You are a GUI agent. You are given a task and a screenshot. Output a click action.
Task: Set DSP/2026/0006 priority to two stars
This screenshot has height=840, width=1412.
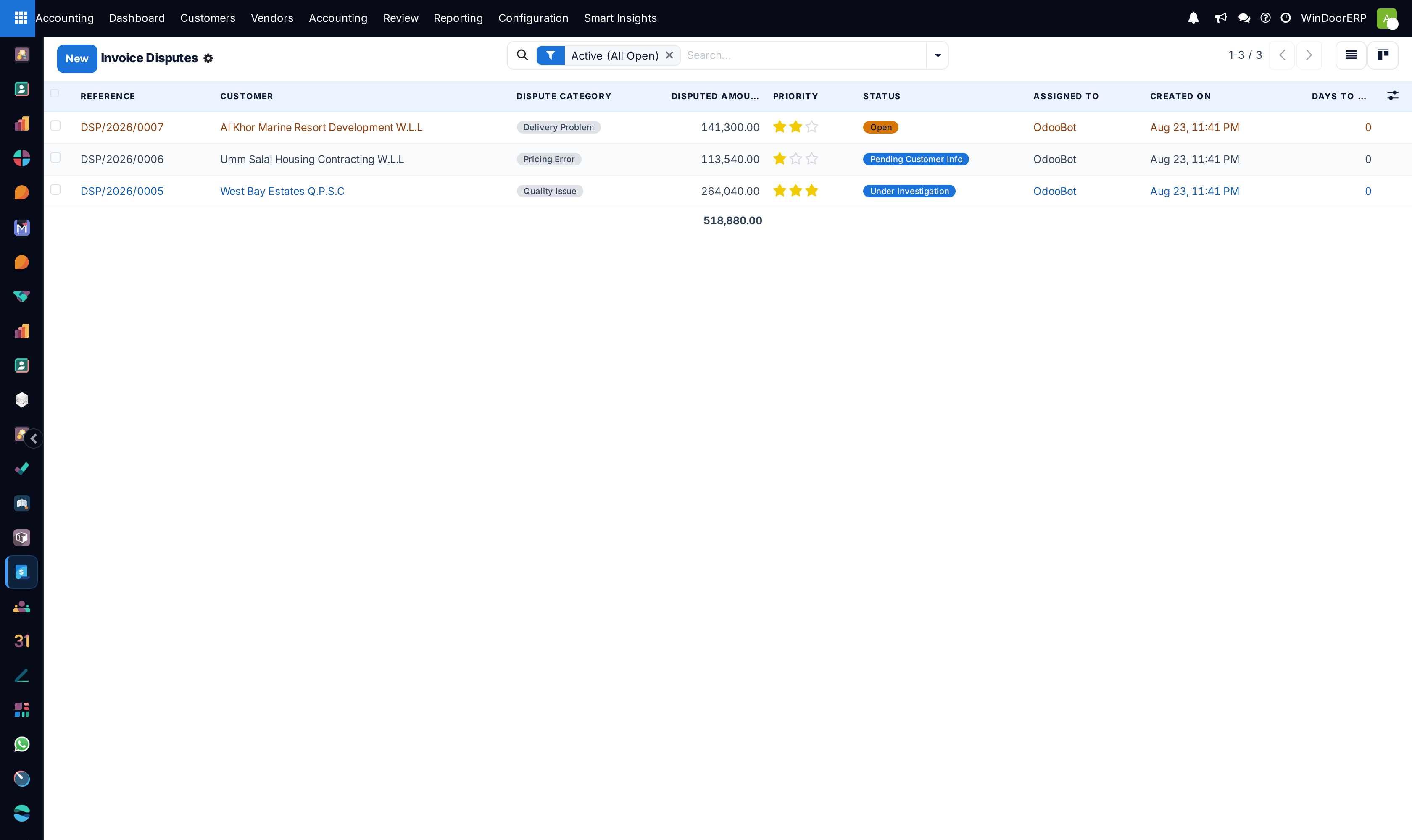tap(796, 158)
